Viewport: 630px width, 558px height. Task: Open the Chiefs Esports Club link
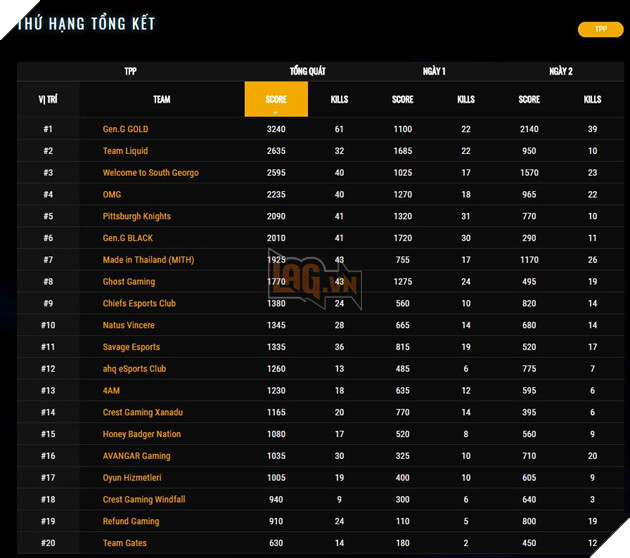[139, 303]
